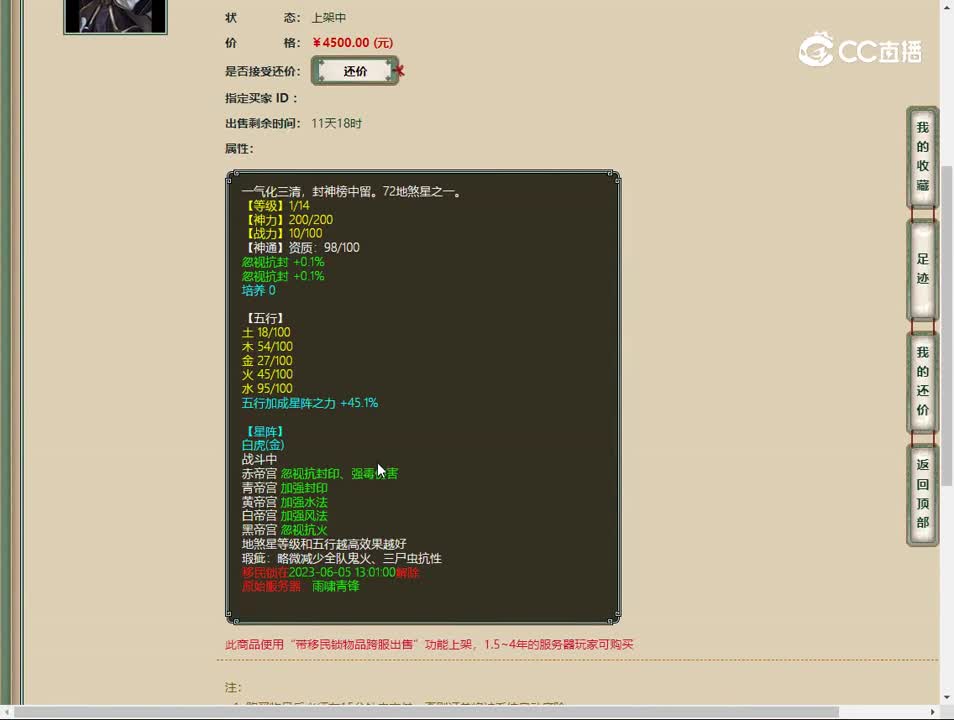954x720 pixels.
Task: Click the first line 一气化三清 description
Action: [352, 192]
